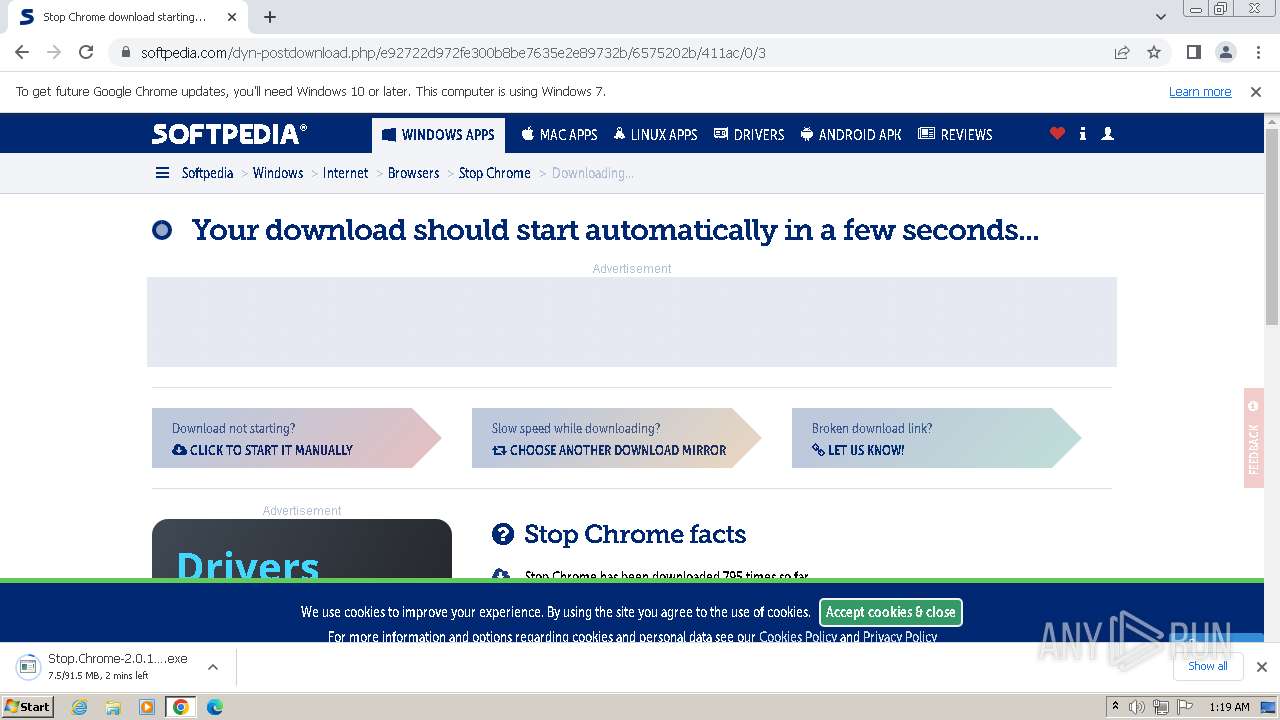Image resolution: width=1280 pixels, height=720 pixels.
Task: Select the Linux Apps tab
Action: tap(655, 134)
